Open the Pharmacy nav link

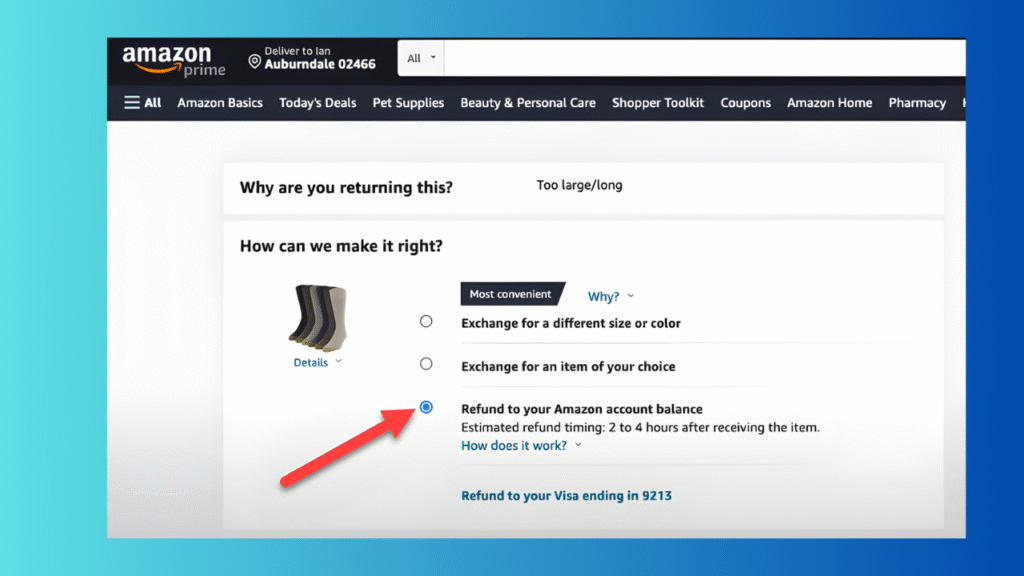click(916, 102)
